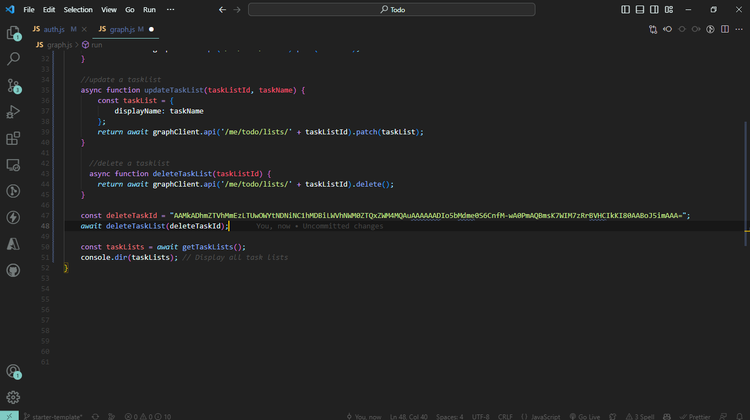Open the editor More Actions menu

click(738, 29)
